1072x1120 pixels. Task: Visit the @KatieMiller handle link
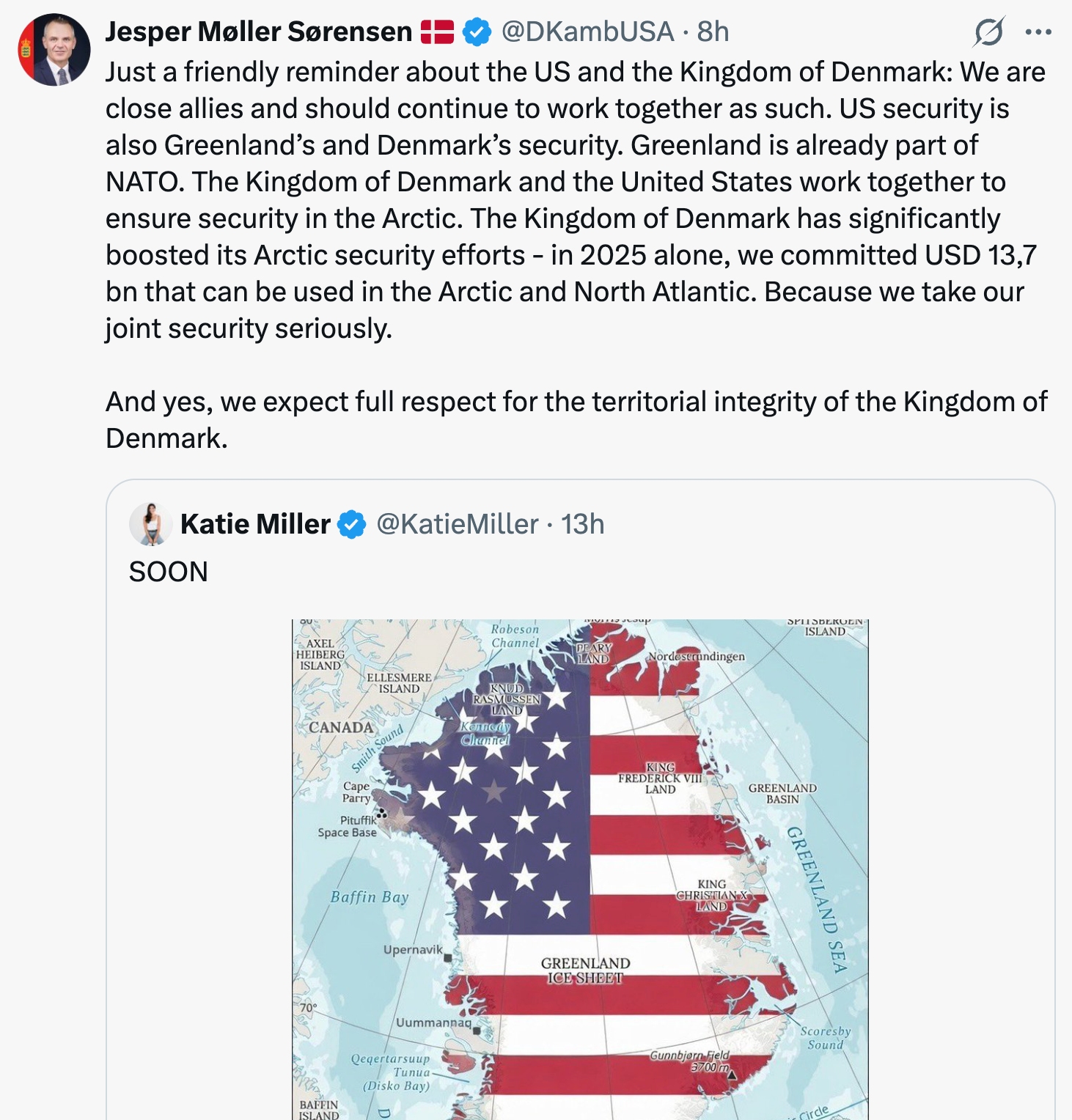tap(458, 524)
